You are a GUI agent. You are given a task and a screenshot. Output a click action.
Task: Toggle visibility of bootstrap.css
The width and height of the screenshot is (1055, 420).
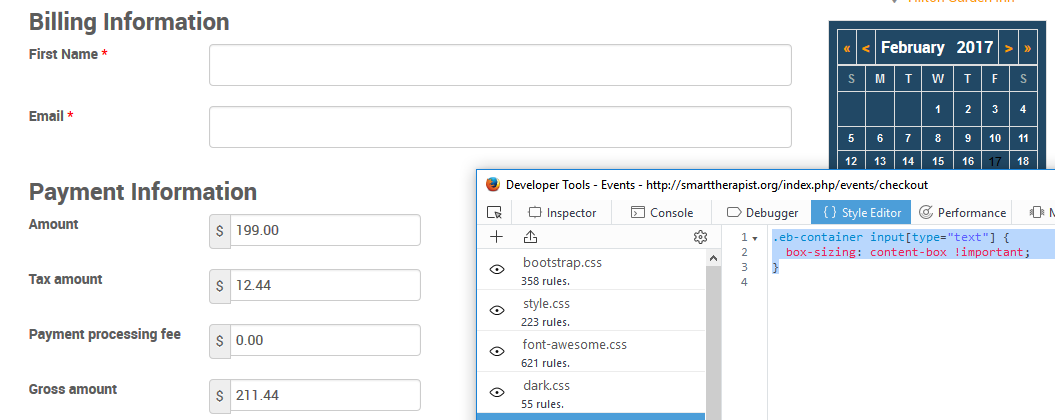point(497,270)
